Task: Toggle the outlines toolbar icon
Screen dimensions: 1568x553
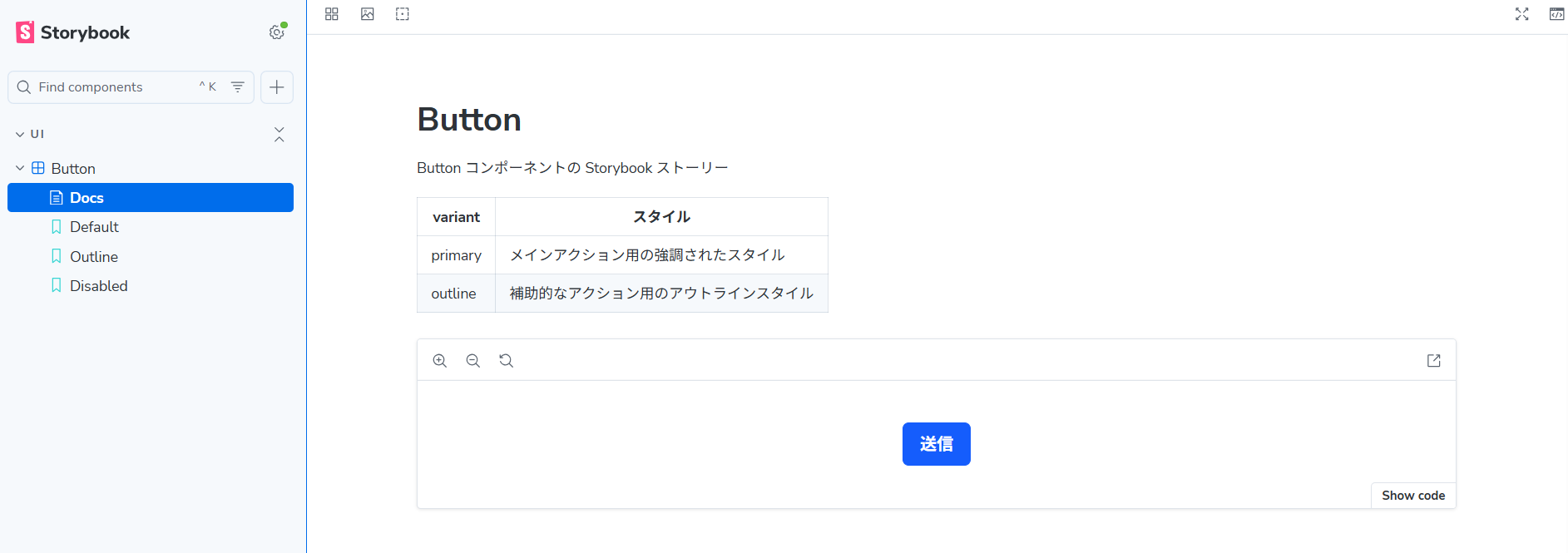Action: [403, 14]
